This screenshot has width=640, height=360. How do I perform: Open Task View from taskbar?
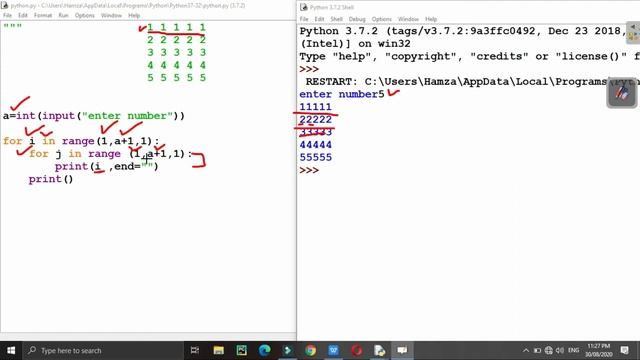tap(195, 350)
